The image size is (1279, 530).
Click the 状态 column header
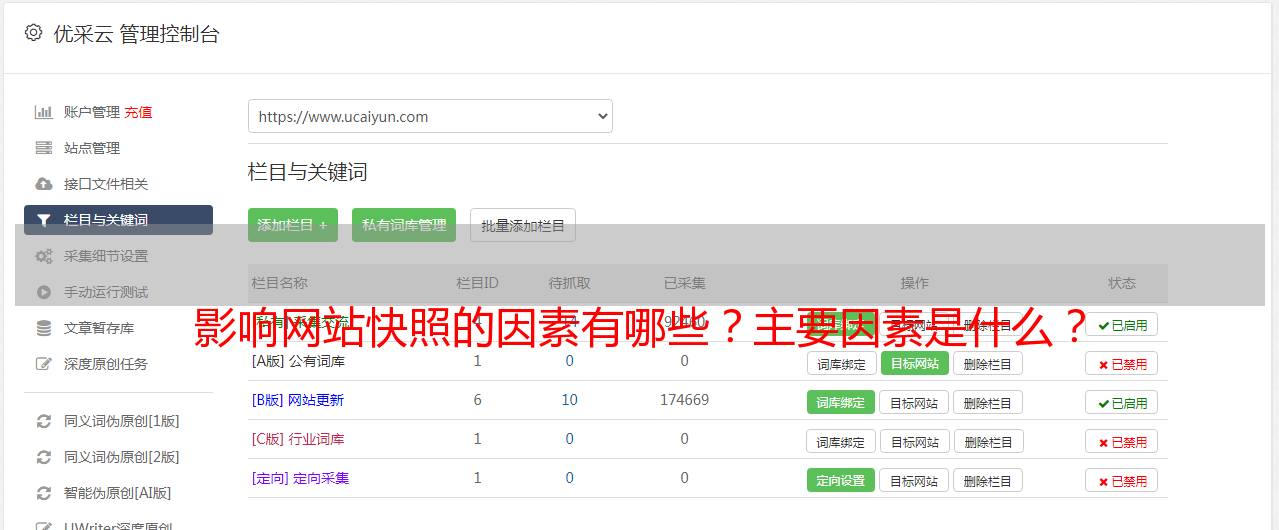coord(1122,283)
